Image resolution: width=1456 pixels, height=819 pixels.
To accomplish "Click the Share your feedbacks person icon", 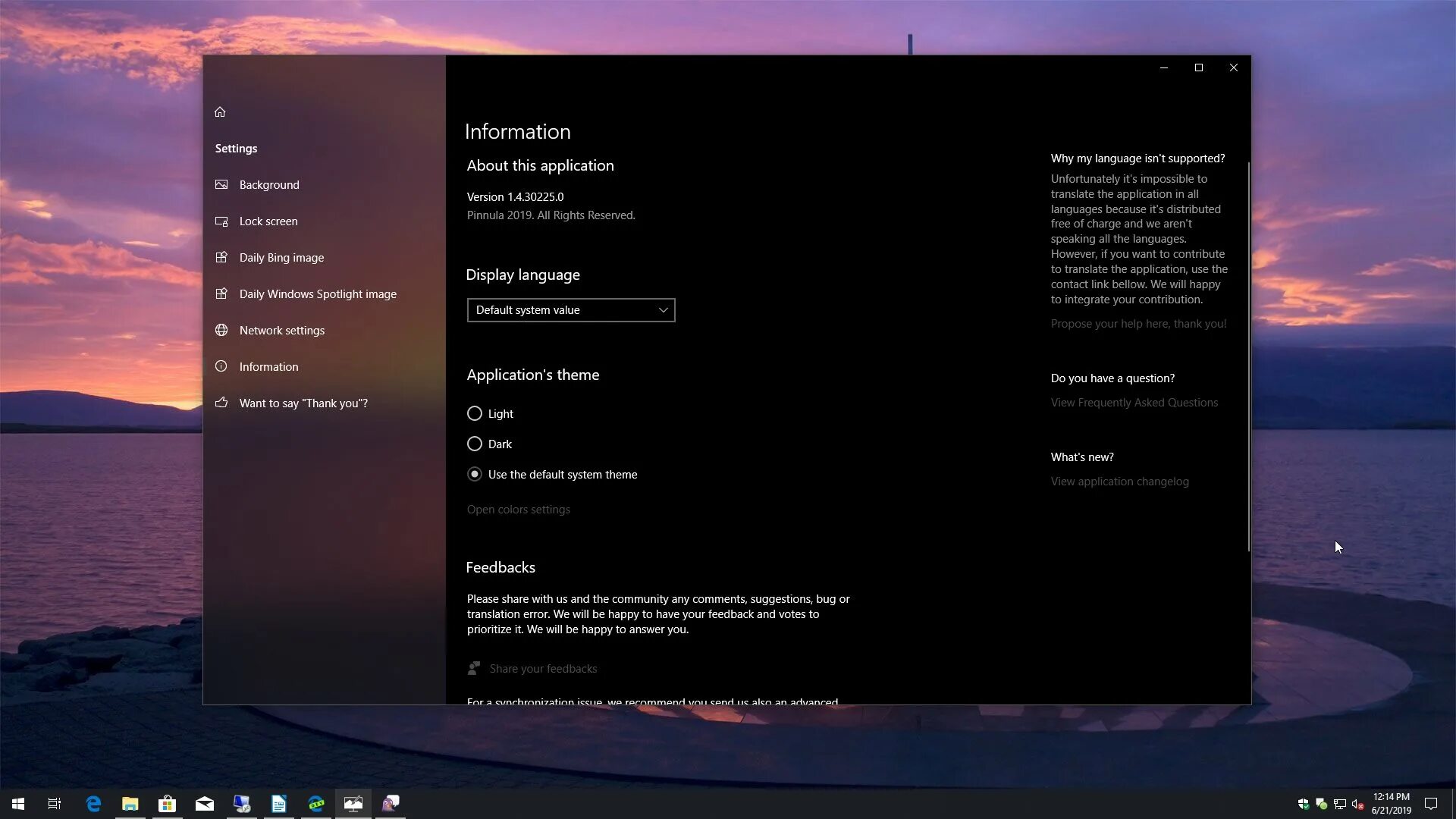I will pyautogui.click(x=474, y=668).
